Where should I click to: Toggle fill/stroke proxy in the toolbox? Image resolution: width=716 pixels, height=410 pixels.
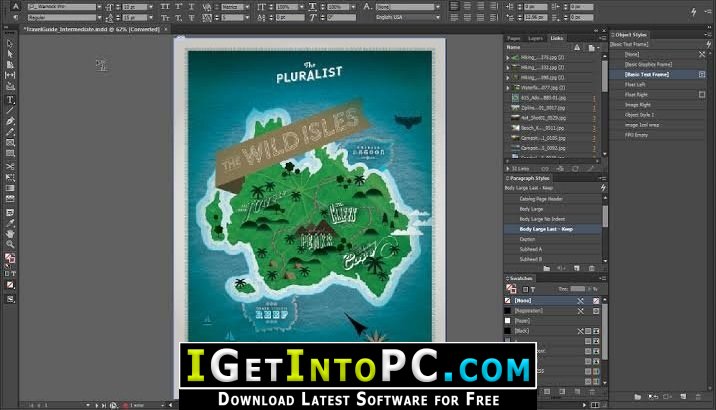[x=10, y=258]
